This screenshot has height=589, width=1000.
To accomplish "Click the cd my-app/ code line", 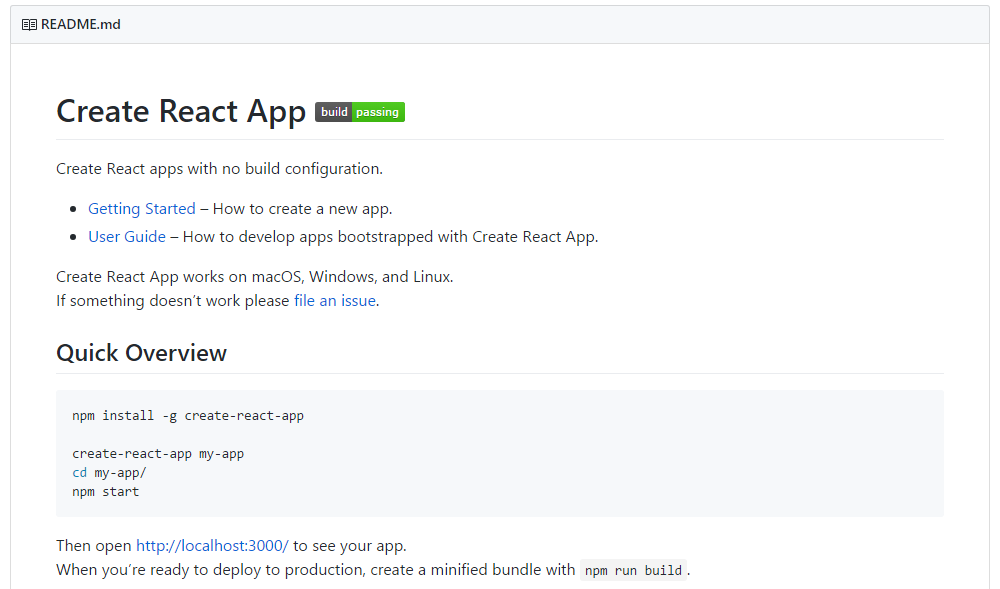I will (x=109, y=473).
